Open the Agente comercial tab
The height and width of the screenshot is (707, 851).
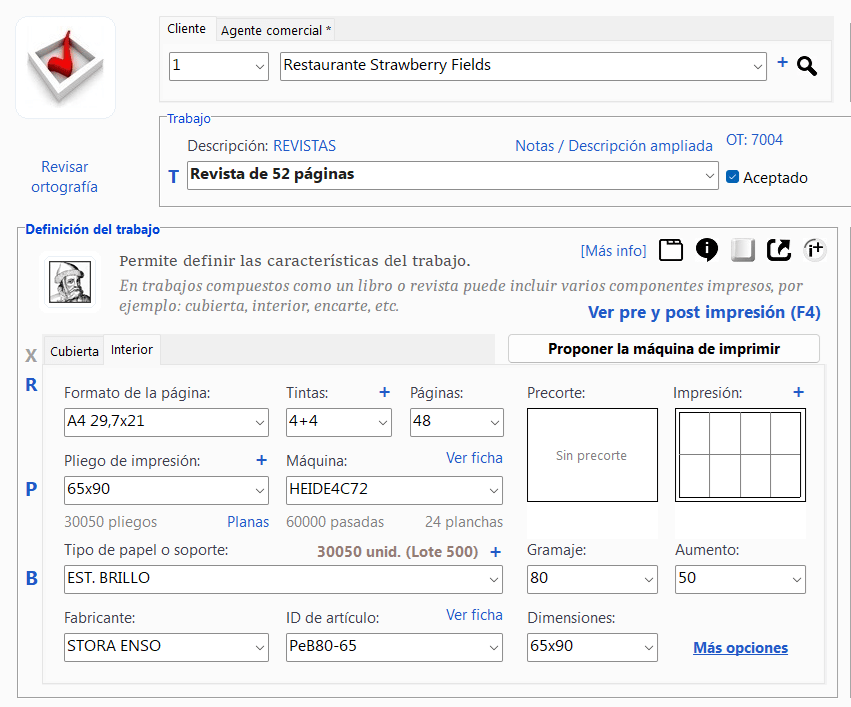click(x=276, y=30)
